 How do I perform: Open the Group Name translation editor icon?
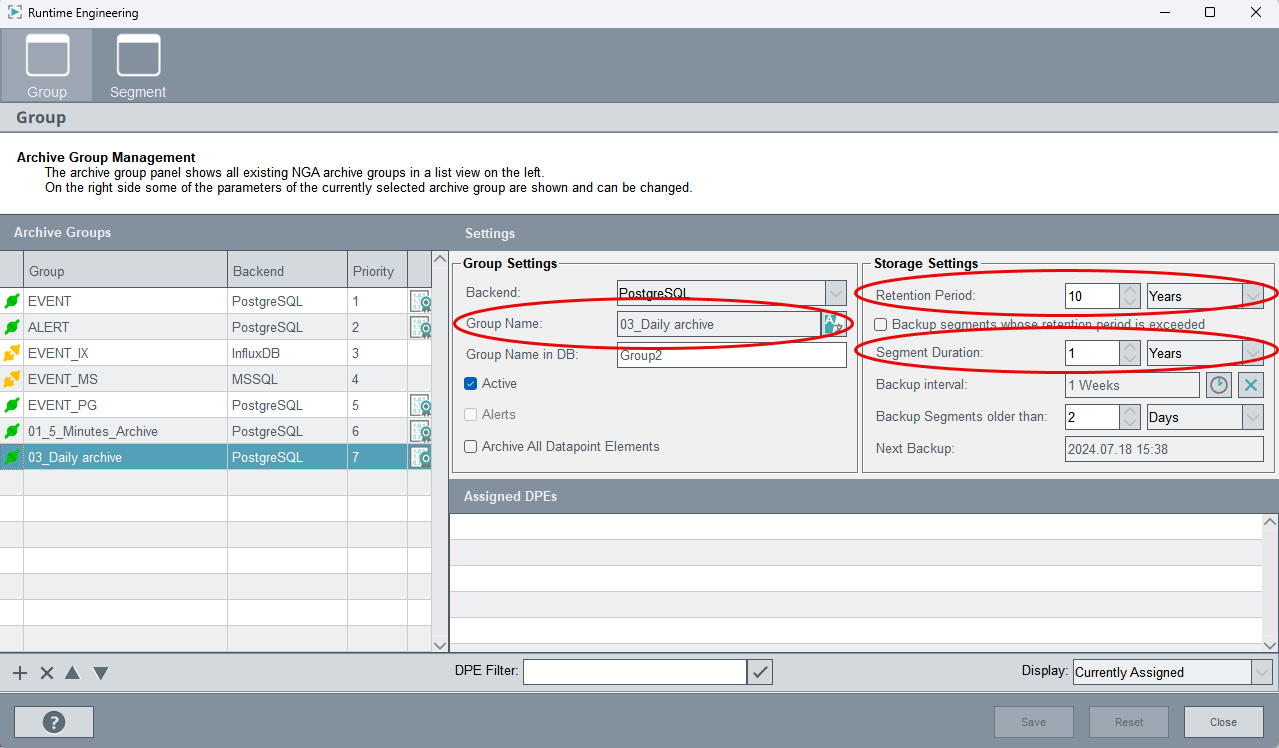coord(834,324)
